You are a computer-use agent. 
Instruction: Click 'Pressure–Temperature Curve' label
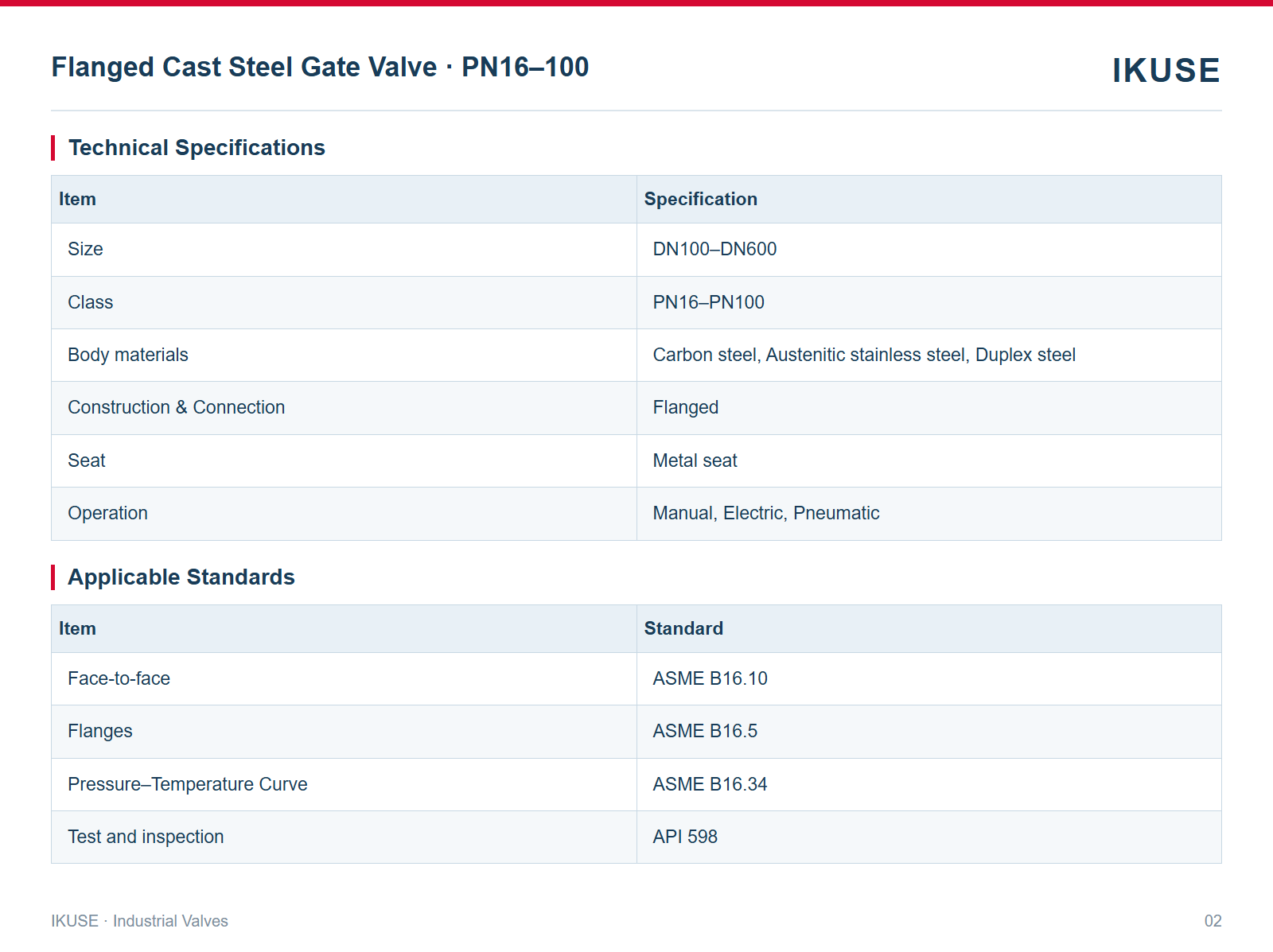(188, 784)
